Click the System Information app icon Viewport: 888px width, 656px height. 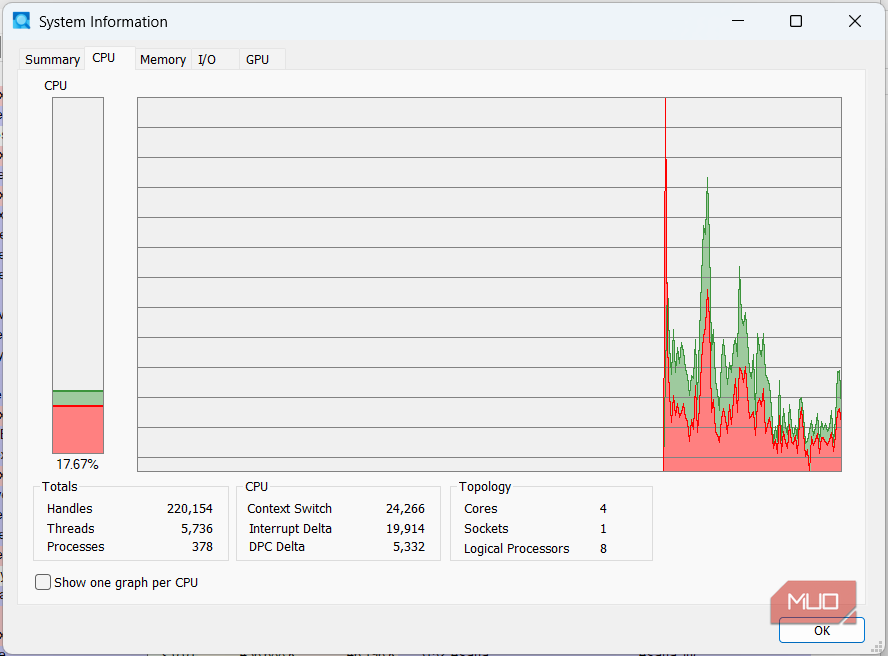[22, 22]
